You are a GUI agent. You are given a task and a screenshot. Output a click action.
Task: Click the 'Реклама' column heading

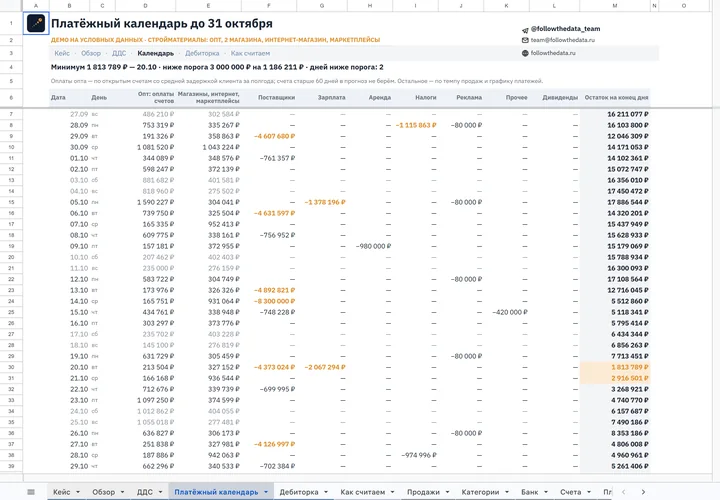click(469, 97)
